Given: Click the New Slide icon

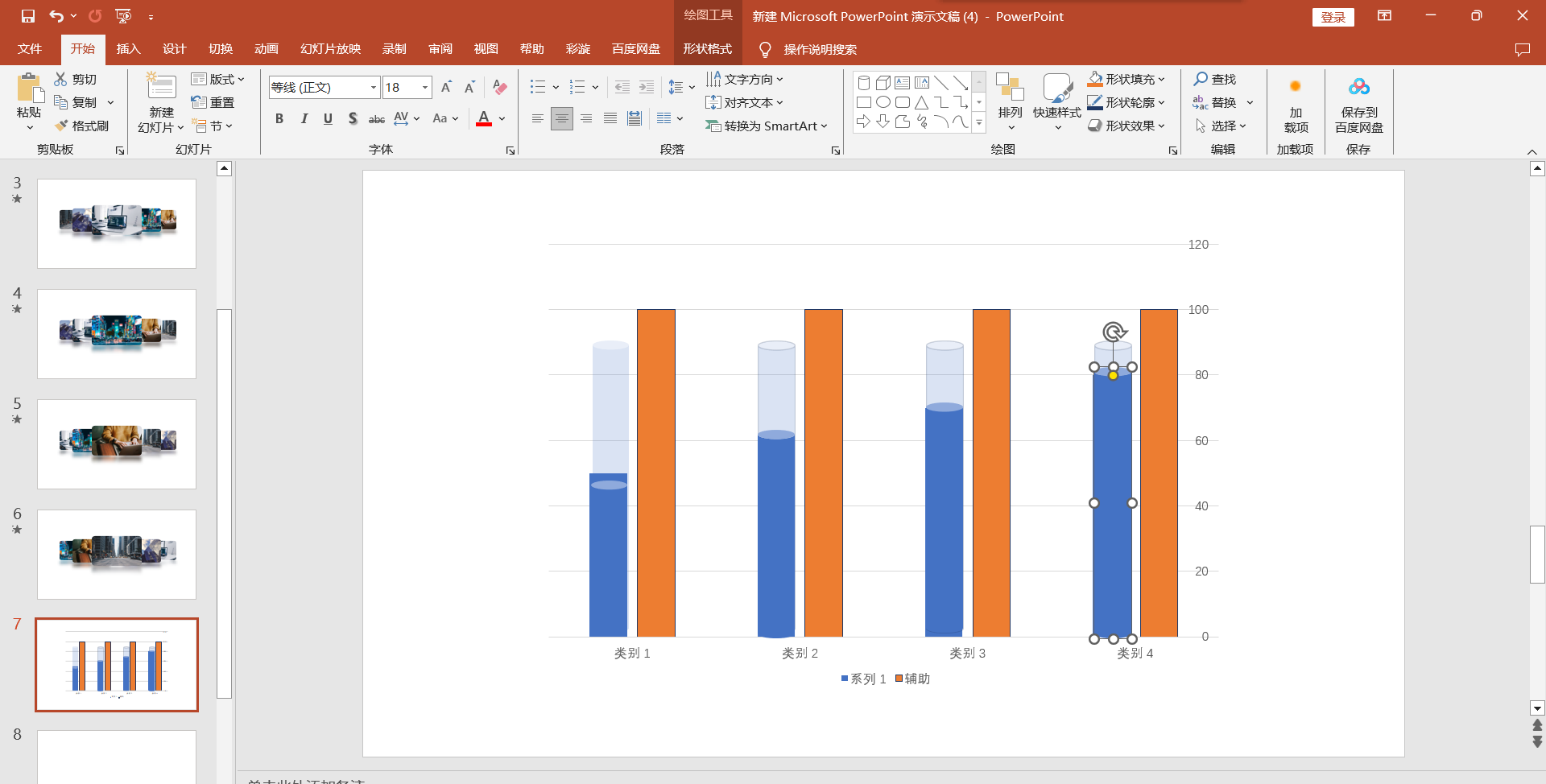Looking at the screenshot, I should coord(161,87).
